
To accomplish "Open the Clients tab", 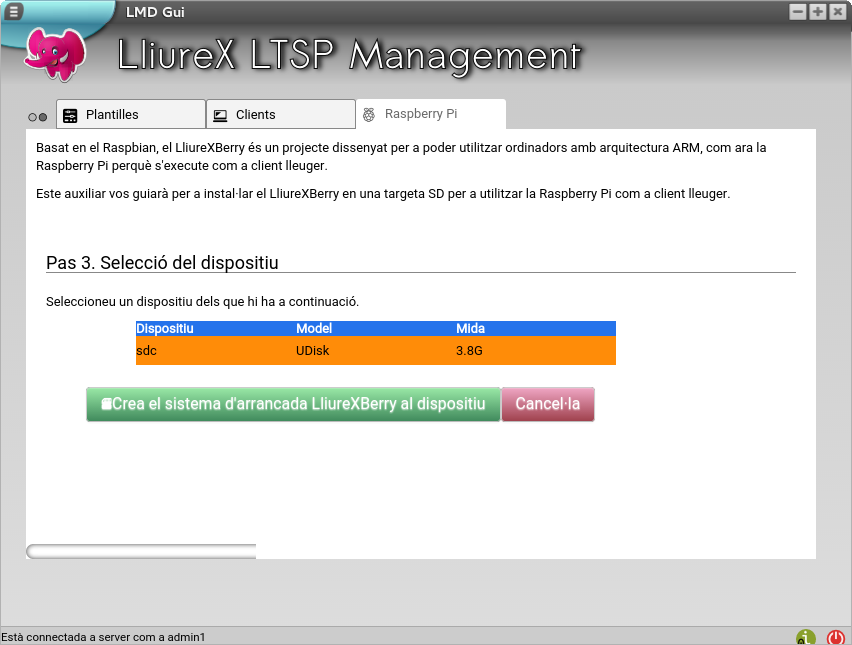I will coord(280,115).
